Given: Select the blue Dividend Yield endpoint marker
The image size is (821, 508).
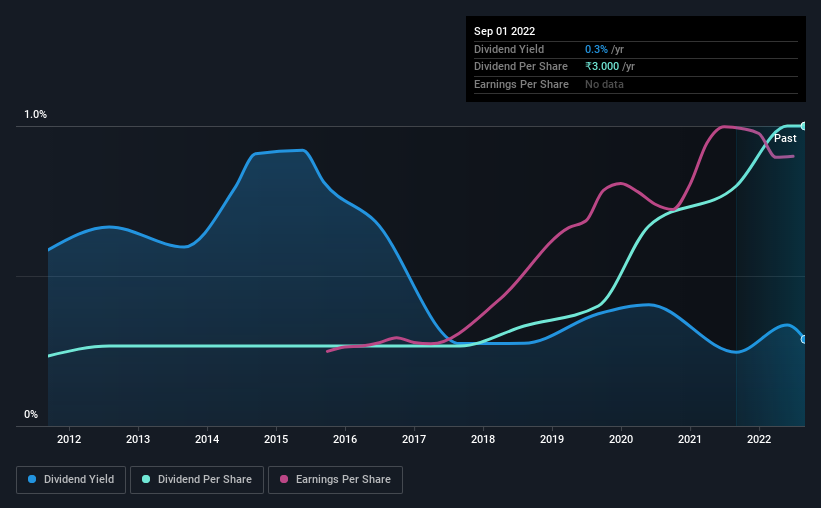Looking at the screenshot, I should tap(804, 339).
